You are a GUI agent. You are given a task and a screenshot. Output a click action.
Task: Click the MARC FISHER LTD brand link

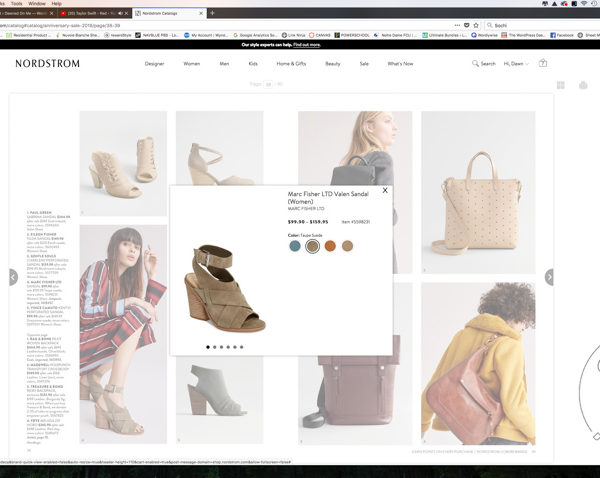tap(306, 209)
